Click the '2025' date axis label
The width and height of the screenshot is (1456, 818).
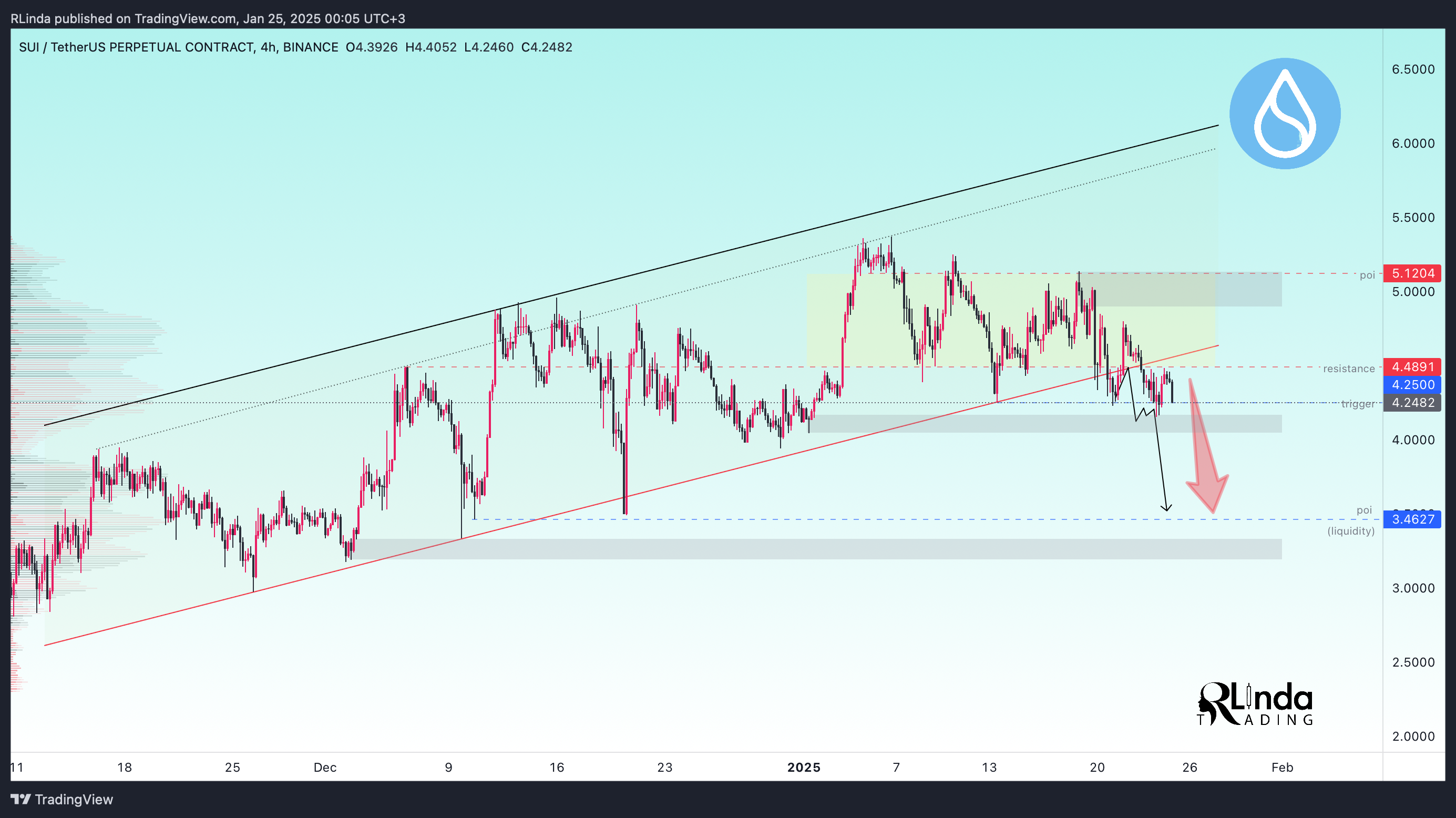[804, 768]
